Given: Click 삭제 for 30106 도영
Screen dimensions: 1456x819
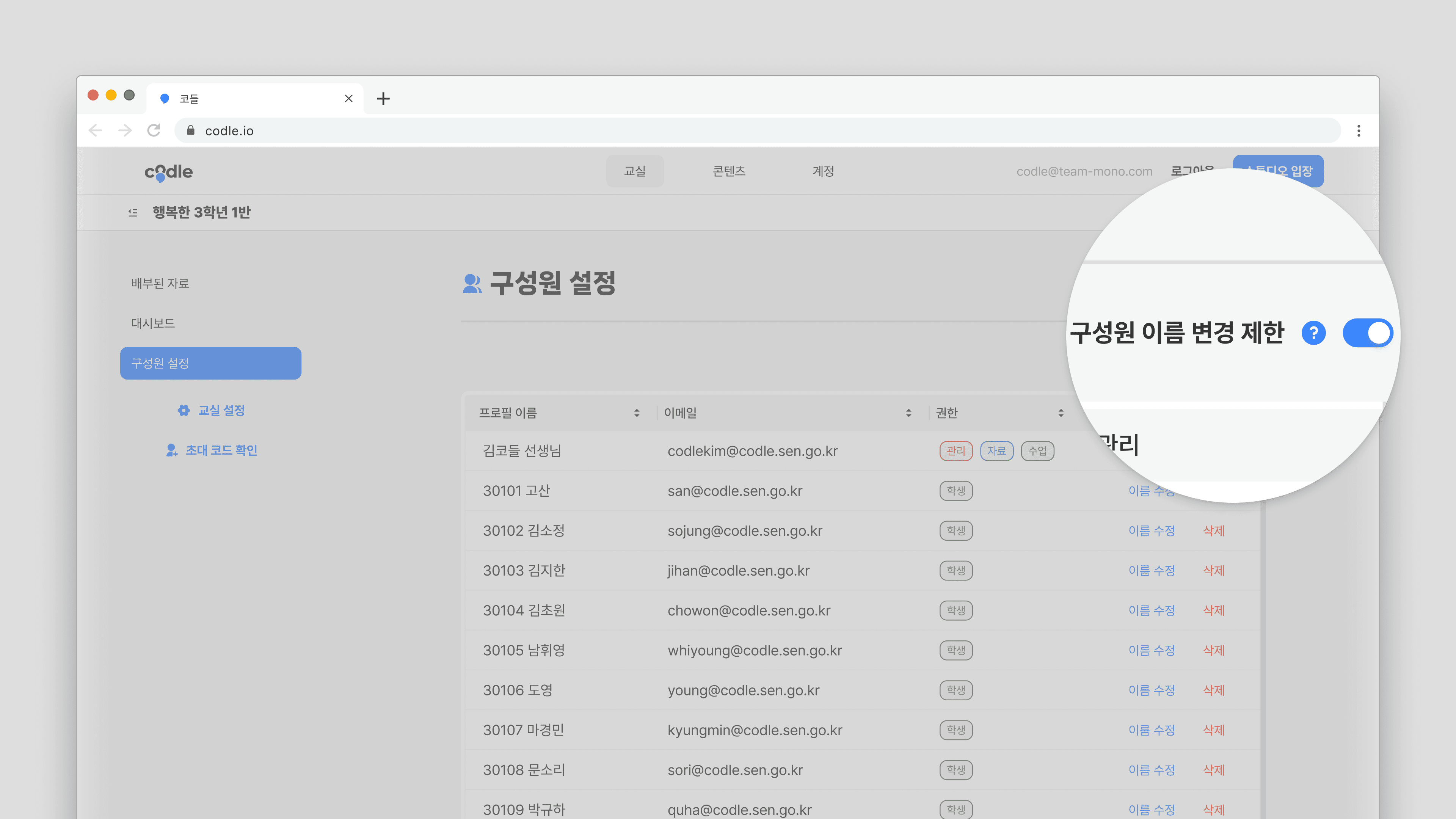Looking at the screenshot, I should tap(1213, 690).
